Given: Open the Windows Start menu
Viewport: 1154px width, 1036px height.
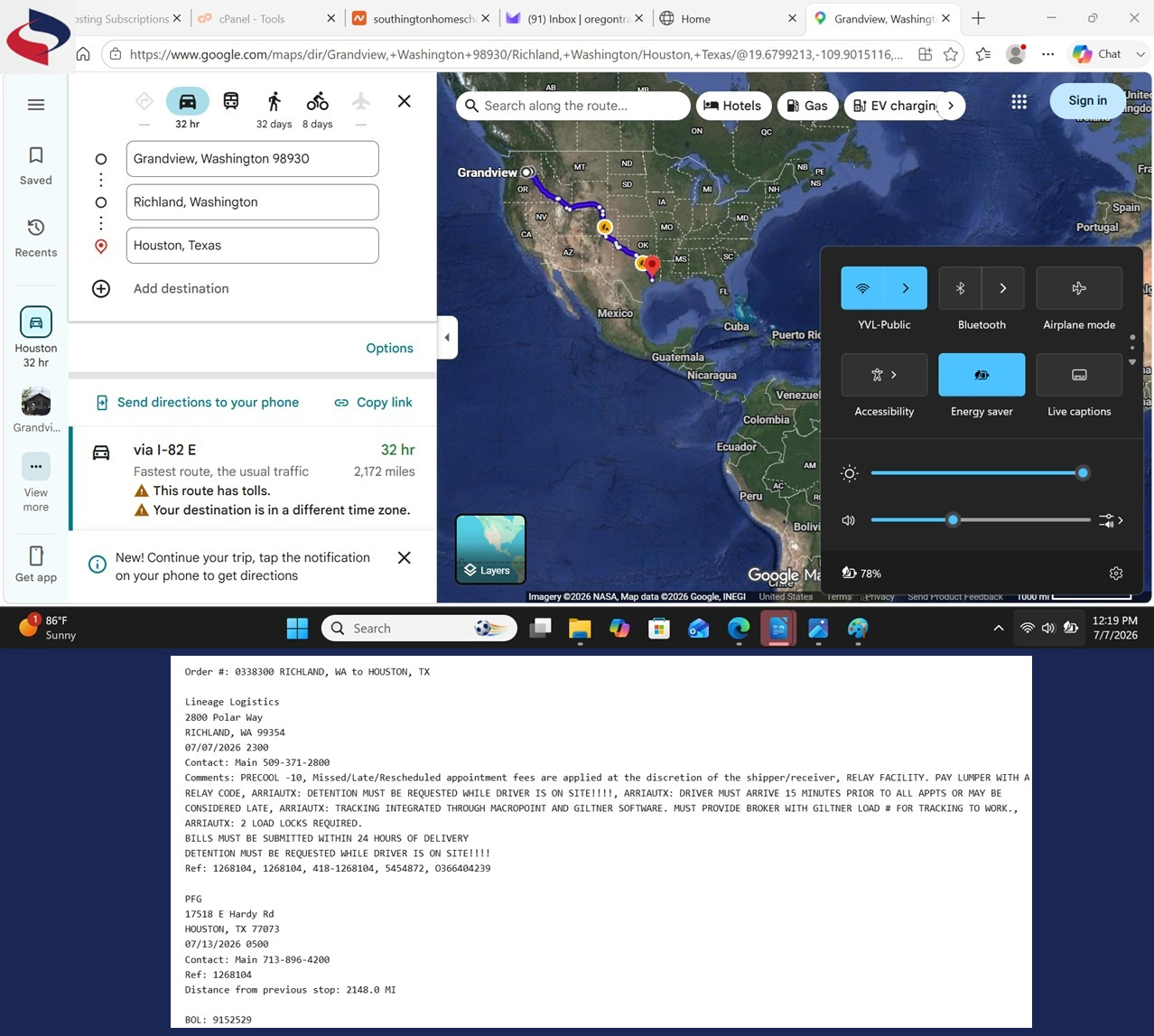Looking at the screenshot, I should pyautogui.click(x=297, y=628).
